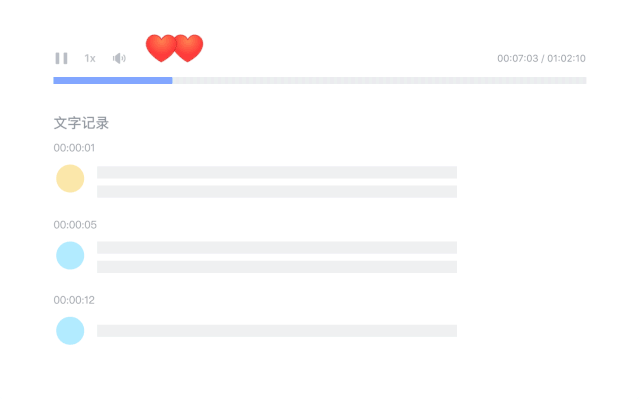Select the 文字记录 heading
639x399 pixels.
pyautogui.click(x=81, y=123)
